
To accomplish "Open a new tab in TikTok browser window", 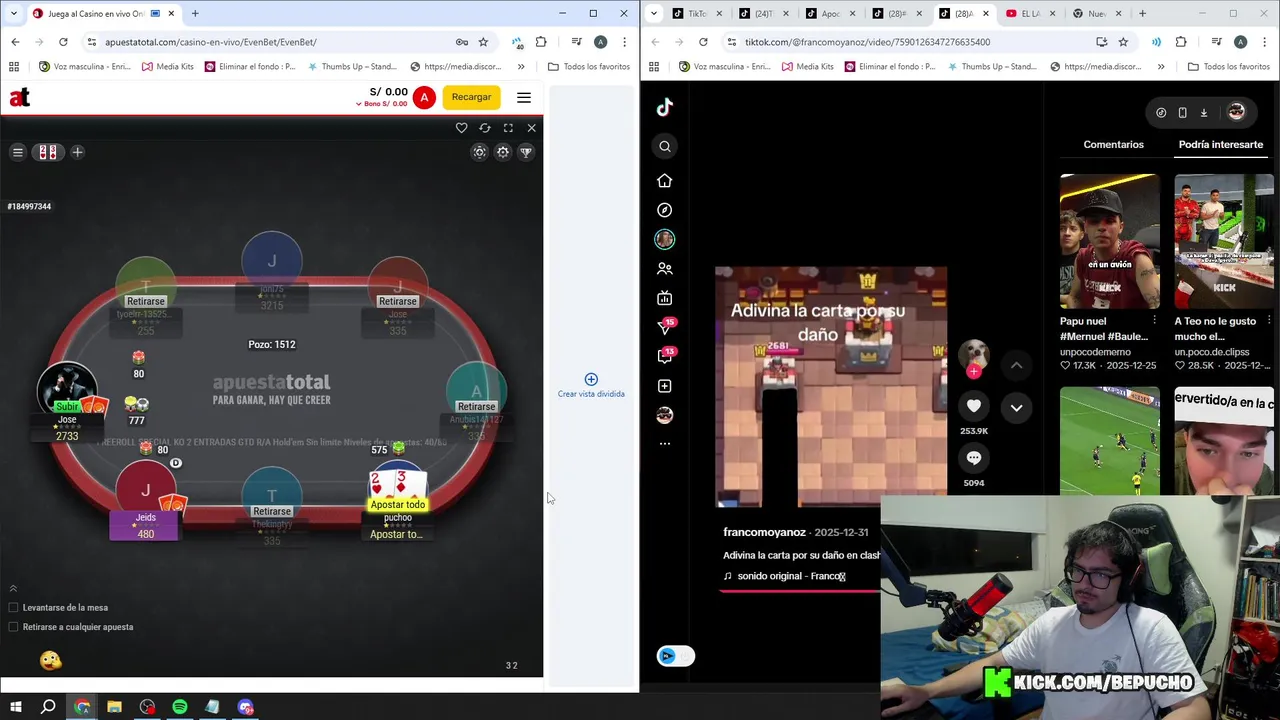I will click(1142, 13).
